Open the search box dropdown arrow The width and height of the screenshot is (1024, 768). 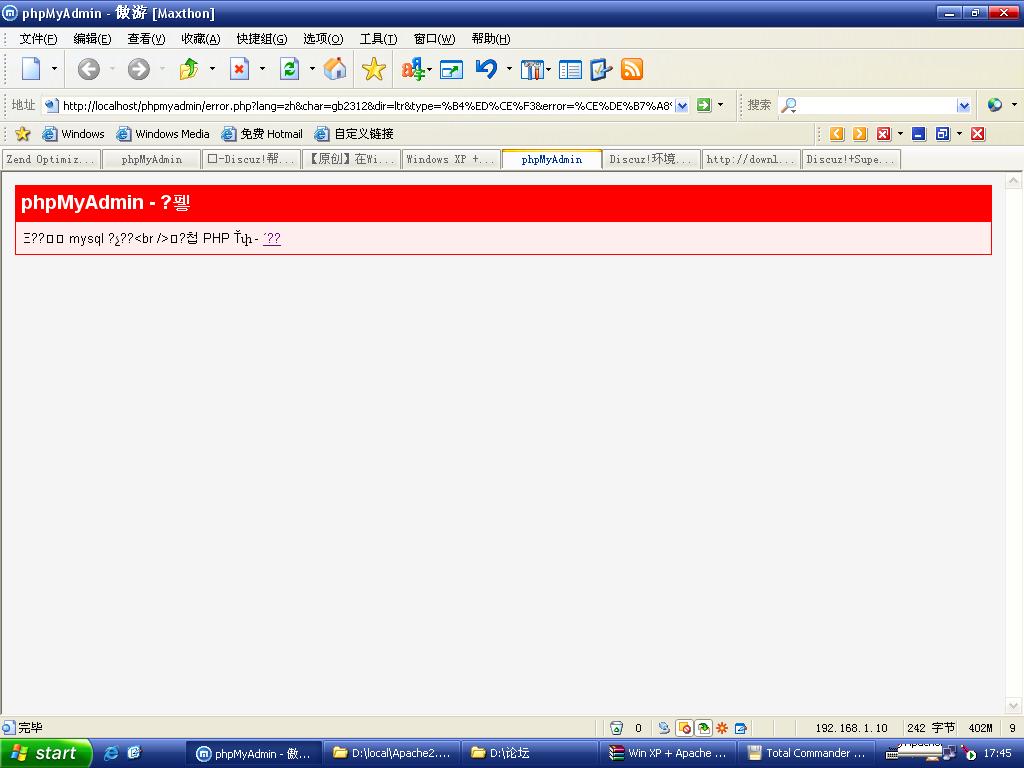[963, 105]
